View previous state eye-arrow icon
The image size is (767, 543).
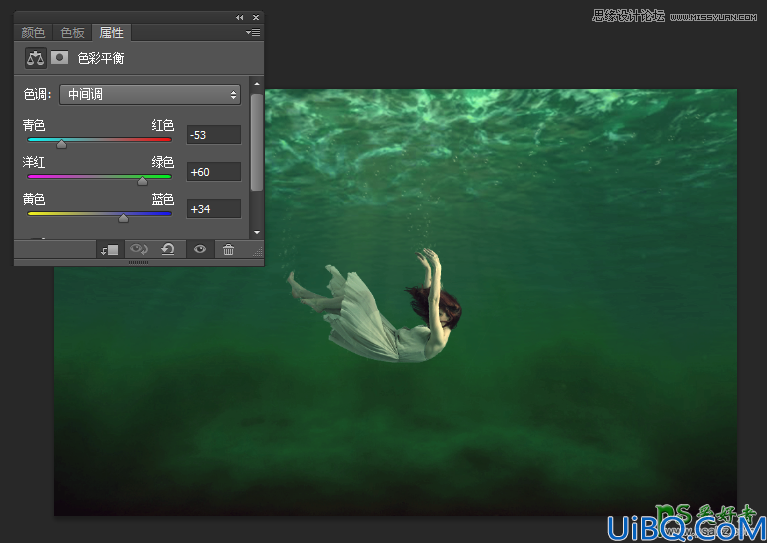pyautogui.click(x=138, y=249)
